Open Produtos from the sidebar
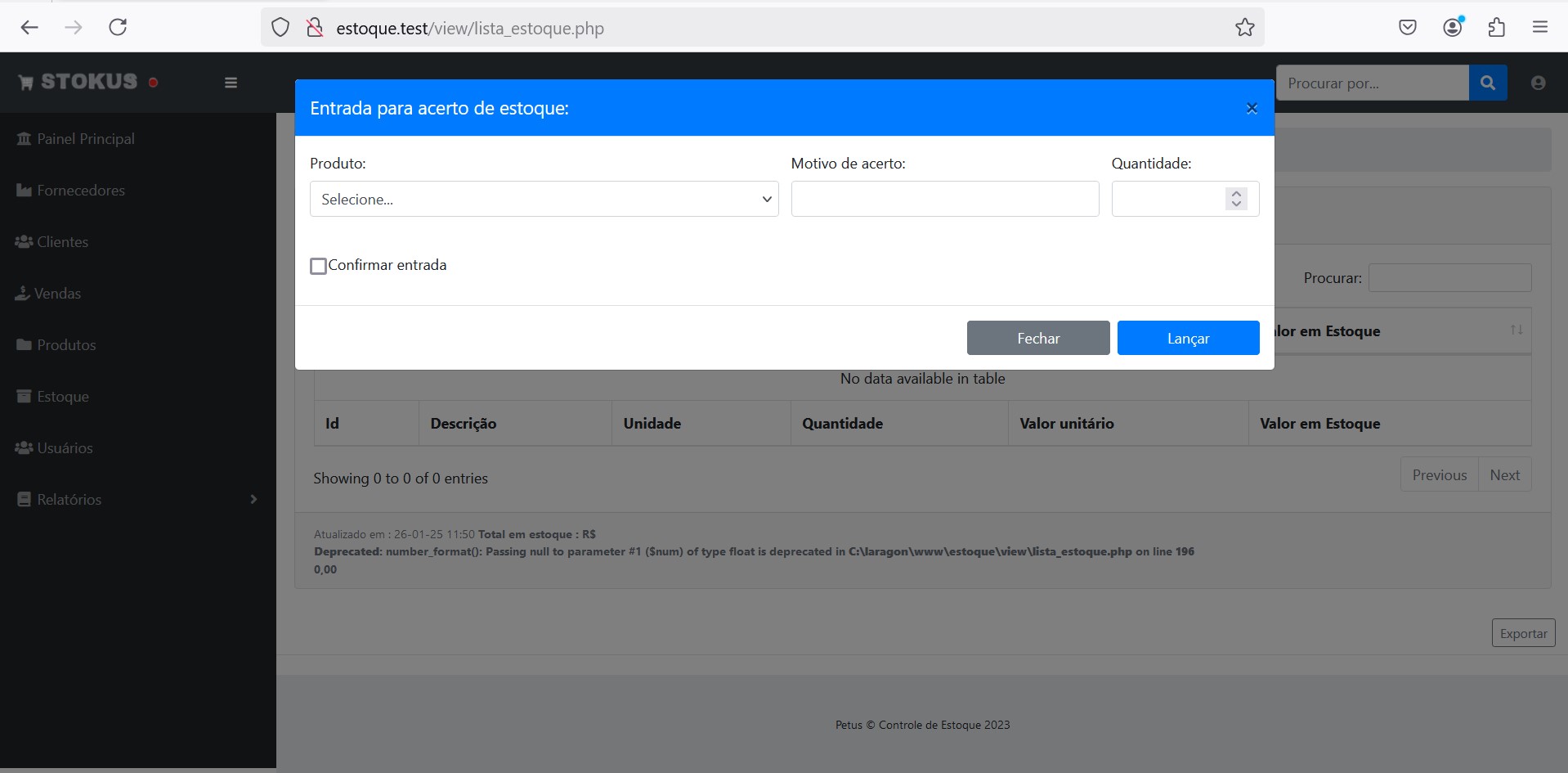Image resolution: width=1568 pixels, height=773 pixels. pyautogui.click(x=66, y=345)
